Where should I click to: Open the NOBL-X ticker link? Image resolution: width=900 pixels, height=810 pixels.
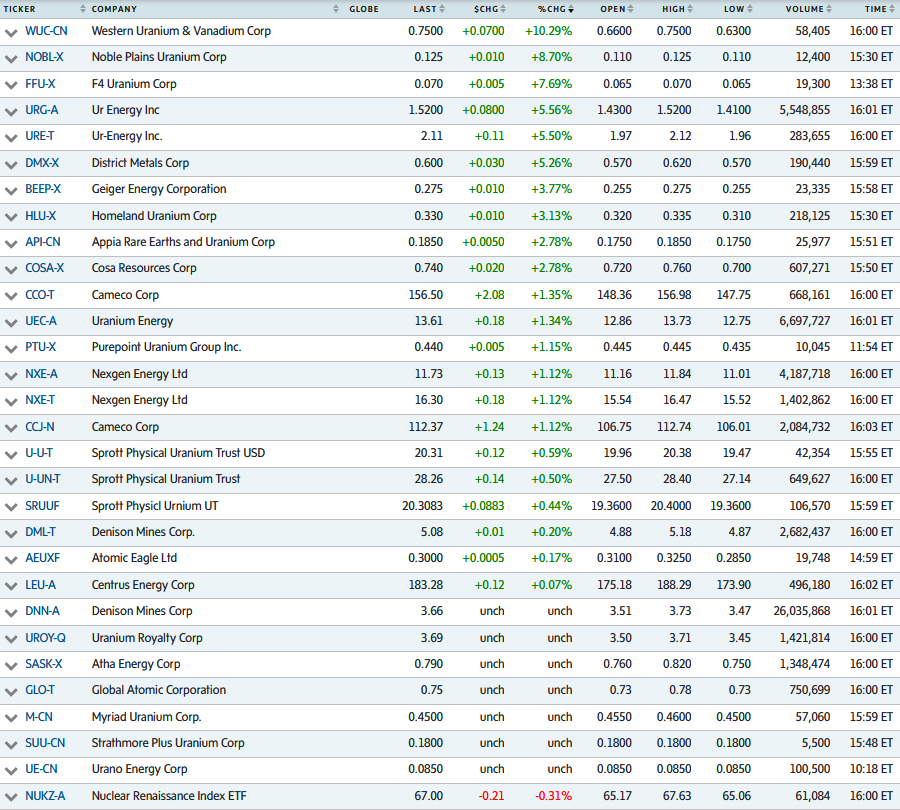point(44,57)
